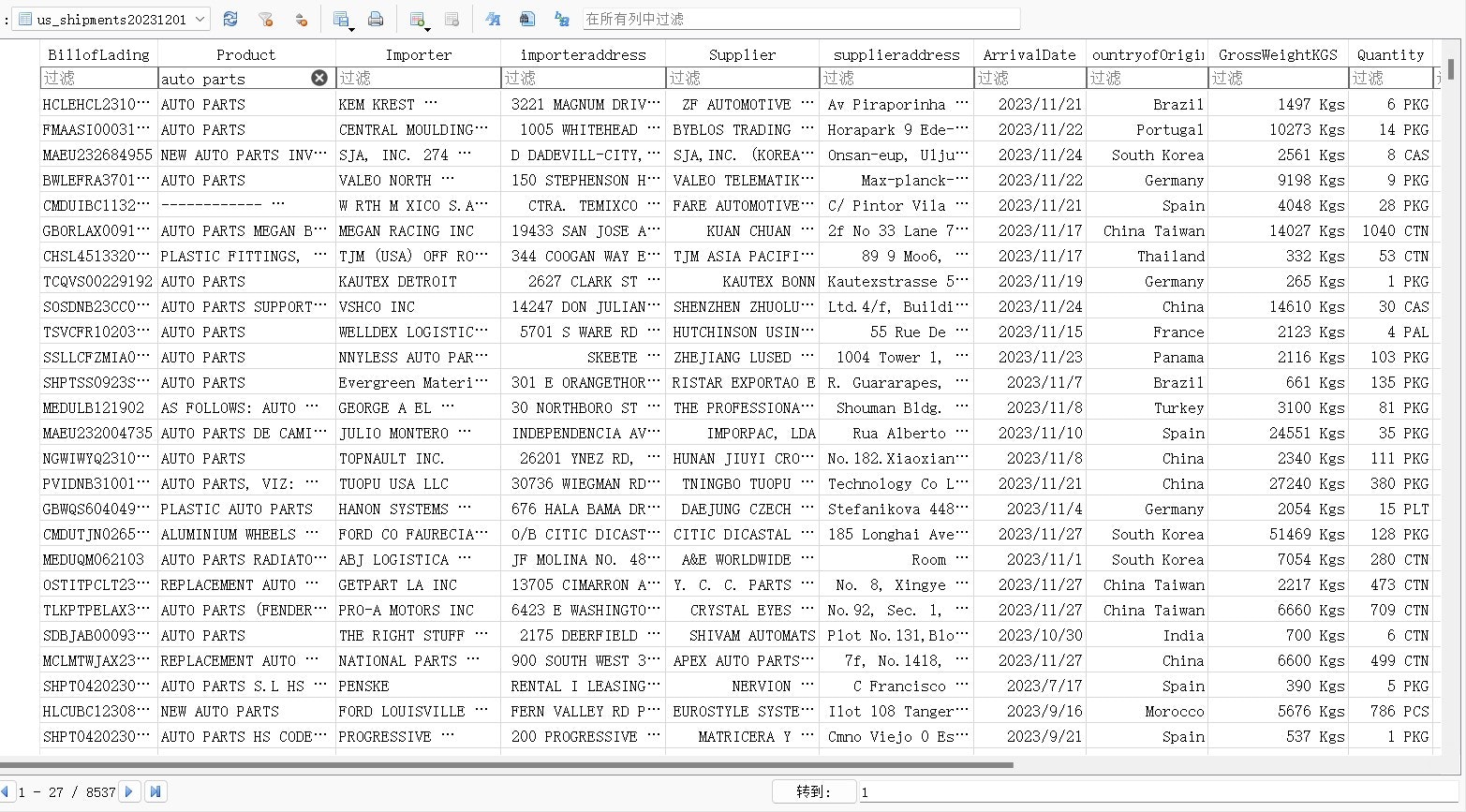Focus the GrossWeightKGS filter field

coord(1278,78)
